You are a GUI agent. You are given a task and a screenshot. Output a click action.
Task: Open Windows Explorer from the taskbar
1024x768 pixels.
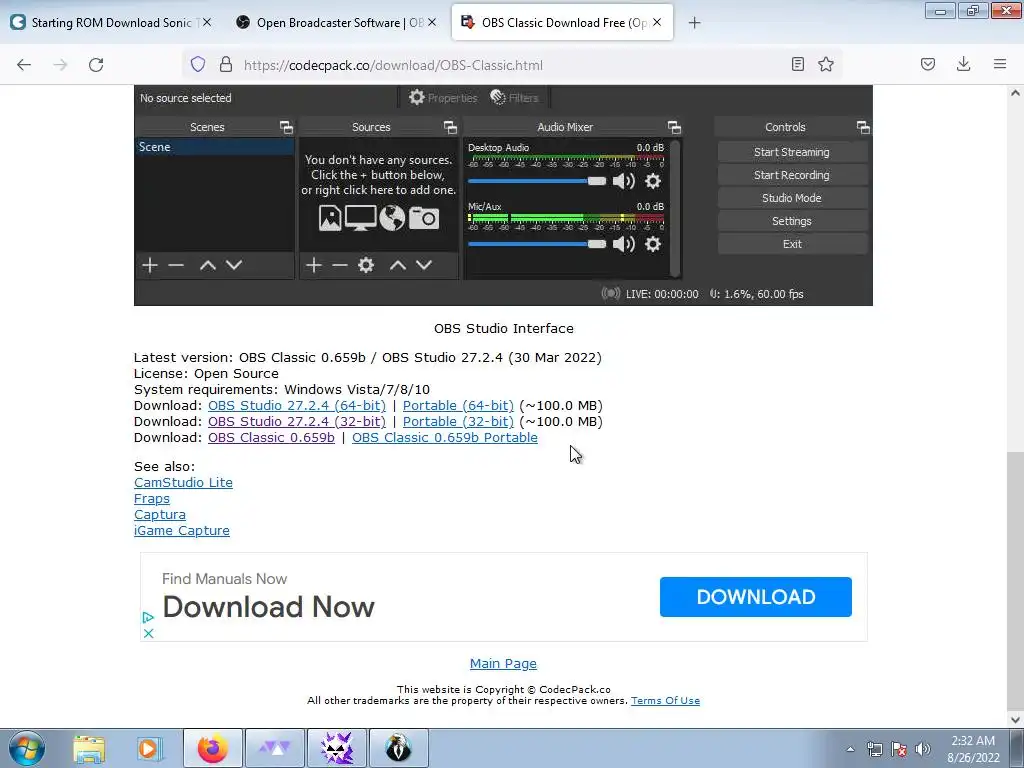[x=89, y=748]
